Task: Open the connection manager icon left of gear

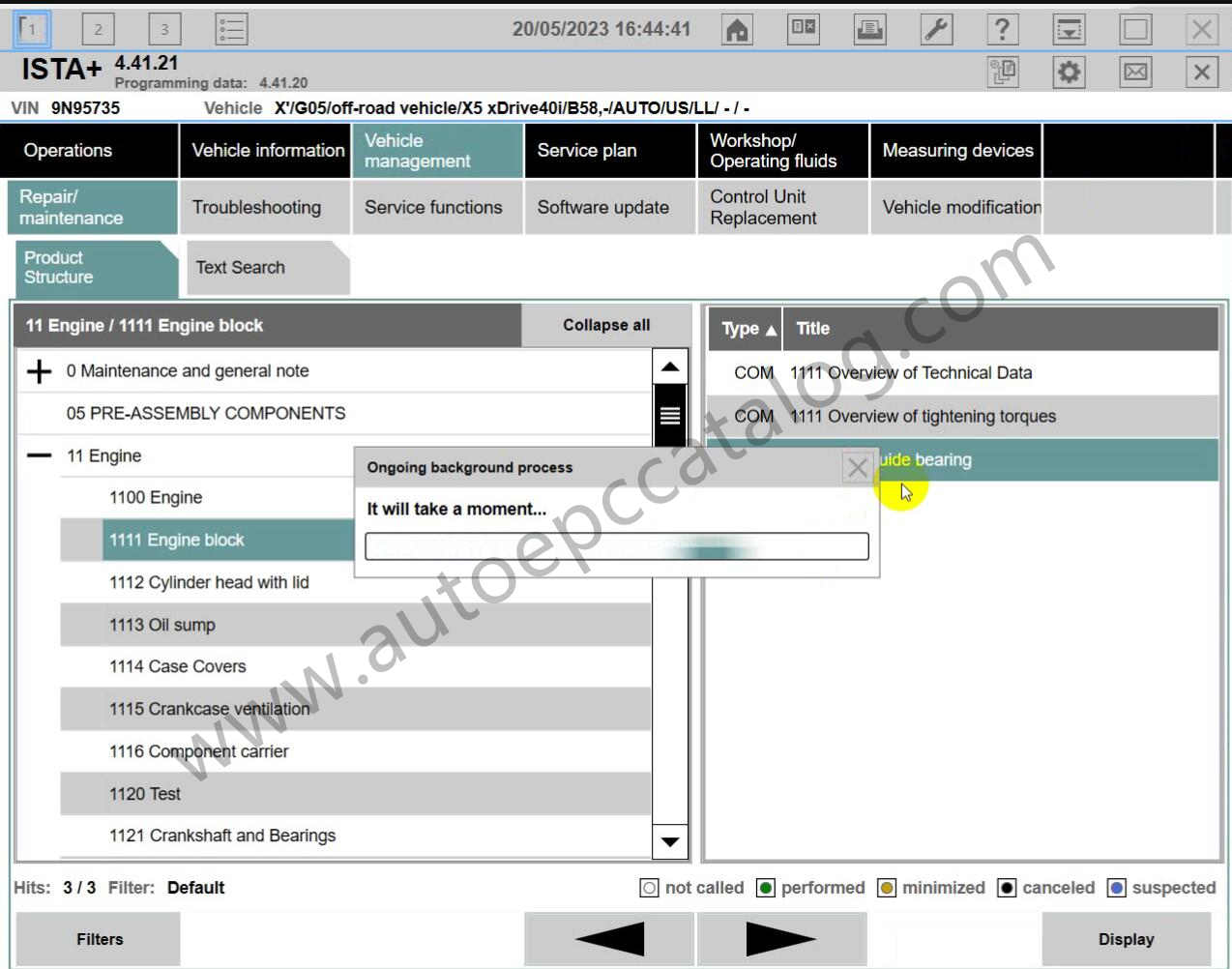Action: (x=1003, y=72)
